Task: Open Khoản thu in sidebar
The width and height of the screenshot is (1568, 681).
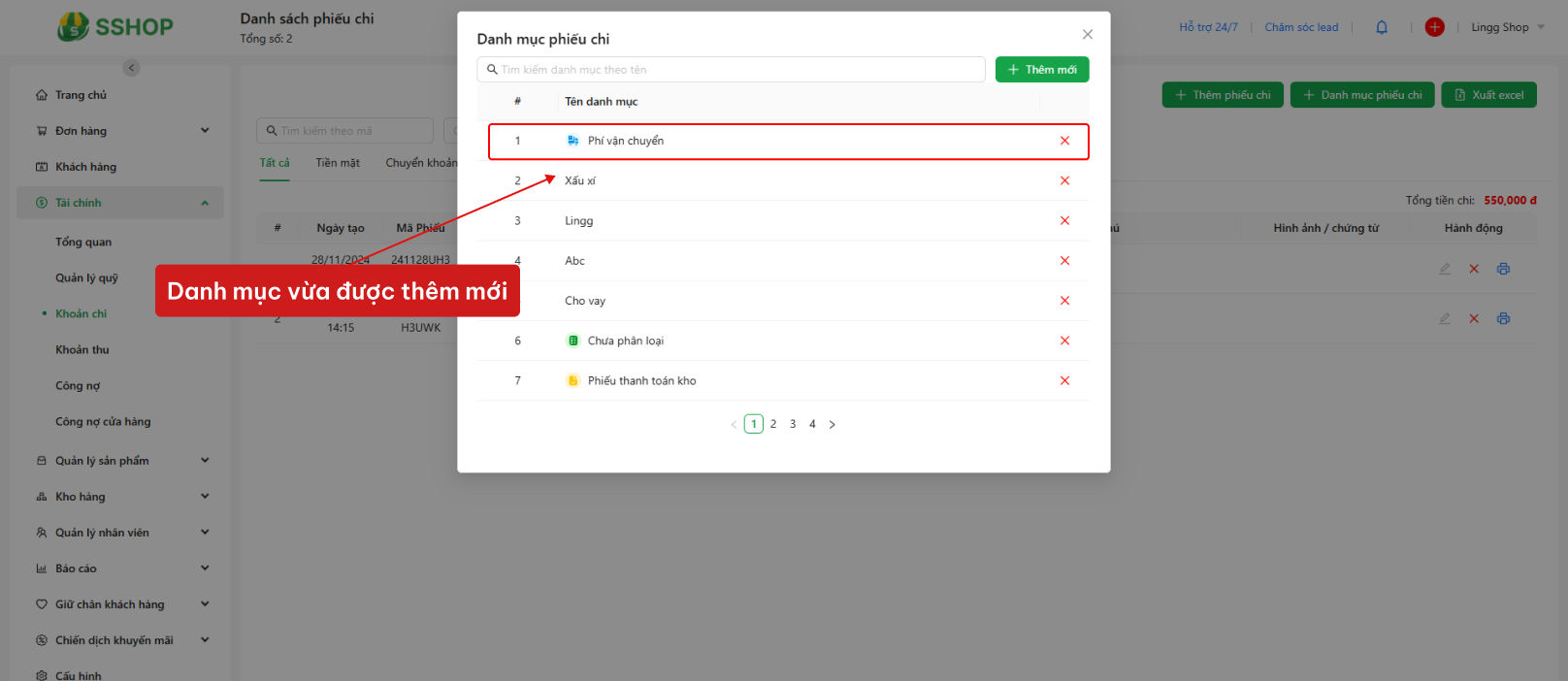Action: pyautogui.click(x=82, y=349)
